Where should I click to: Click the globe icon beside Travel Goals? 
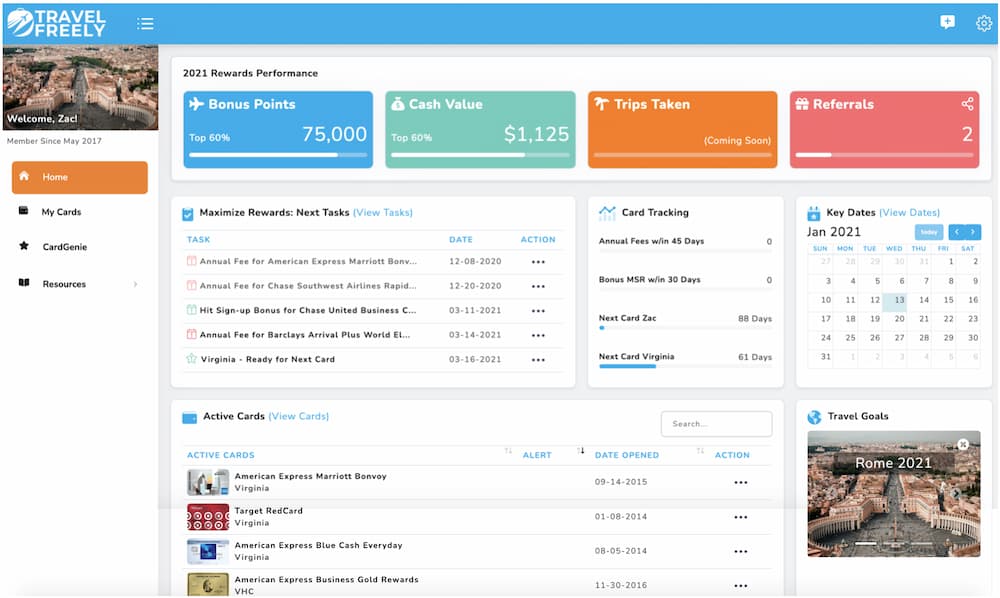tap(814, 417)
